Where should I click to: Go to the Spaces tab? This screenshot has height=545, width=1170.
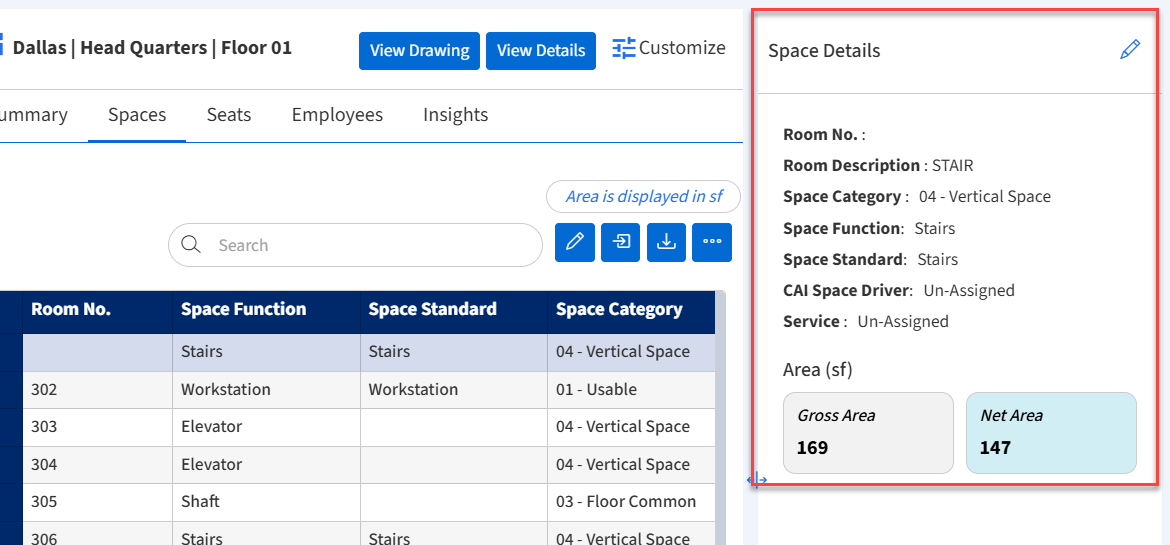tap(137, 115)
